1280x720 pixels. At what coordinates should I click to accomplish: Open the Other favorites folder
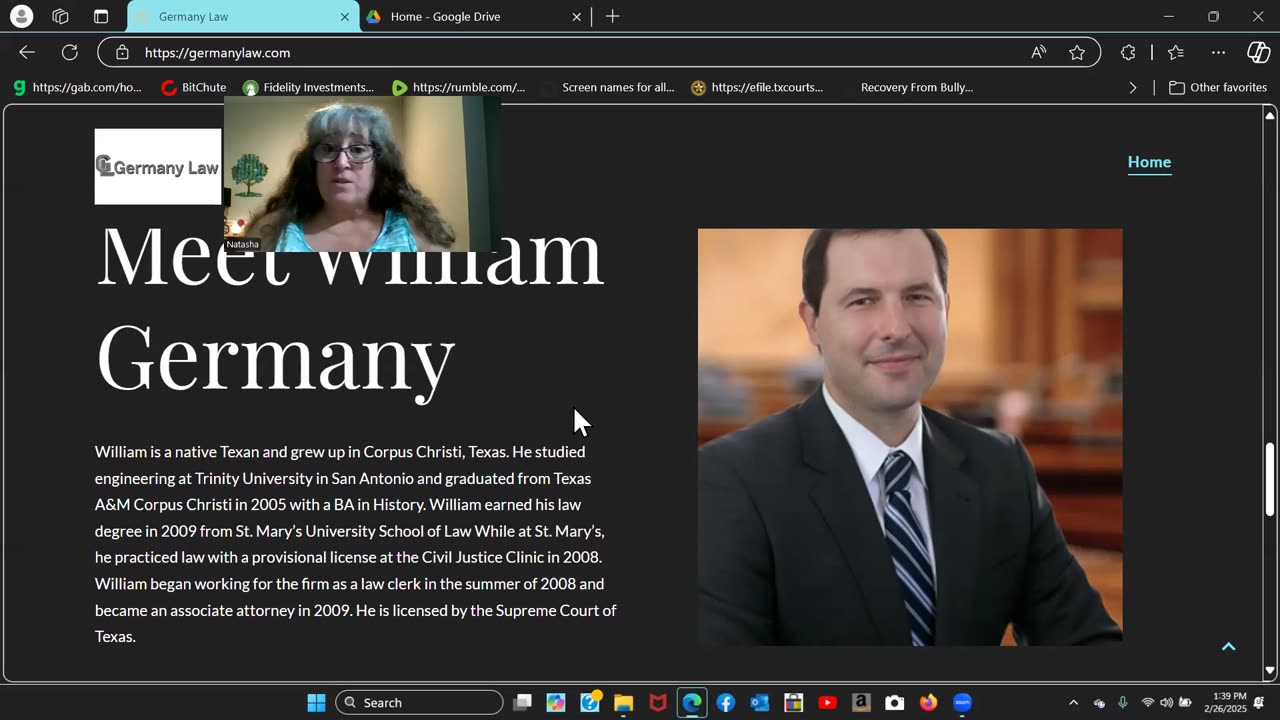(1217, 87)
